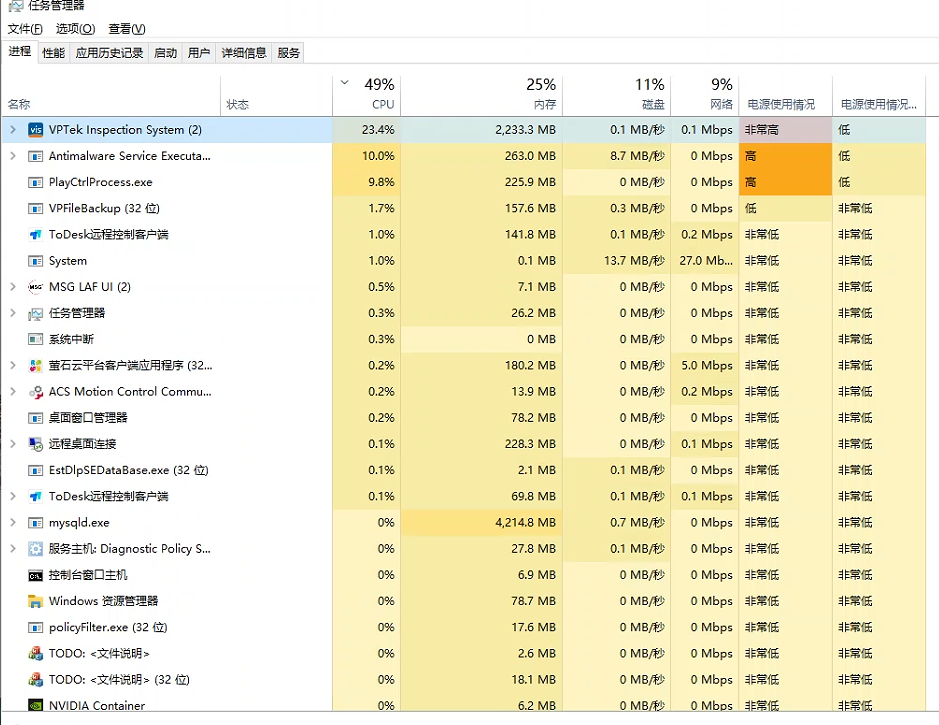Open the 文件(F) menu
The width and height of the screenshot is (939, 725).
[25, 29]
